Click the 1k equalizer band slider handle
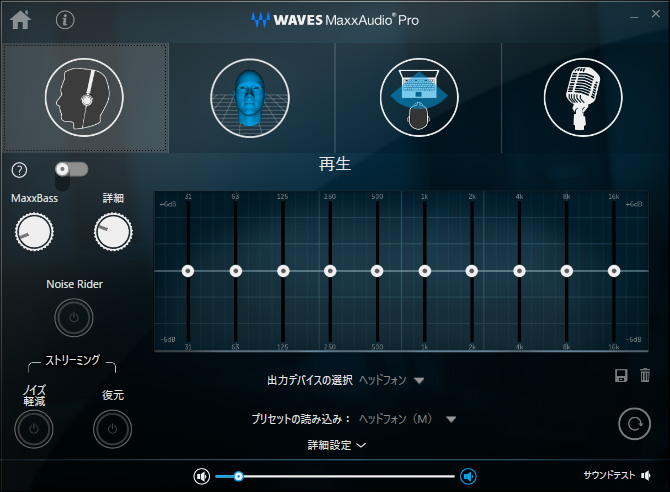670x492 pixels. click(425, 270)
